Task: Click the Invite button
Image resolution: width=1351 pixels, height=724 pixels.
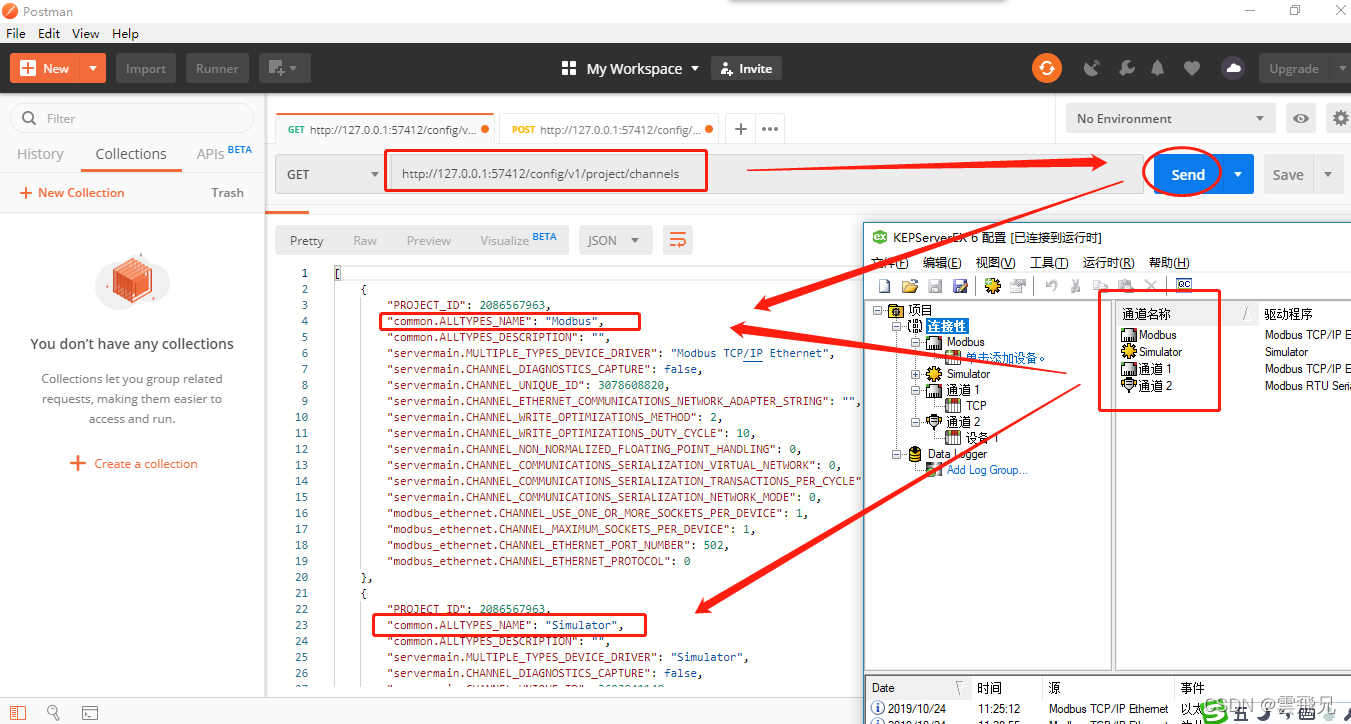Action: [x=746, y=68]
